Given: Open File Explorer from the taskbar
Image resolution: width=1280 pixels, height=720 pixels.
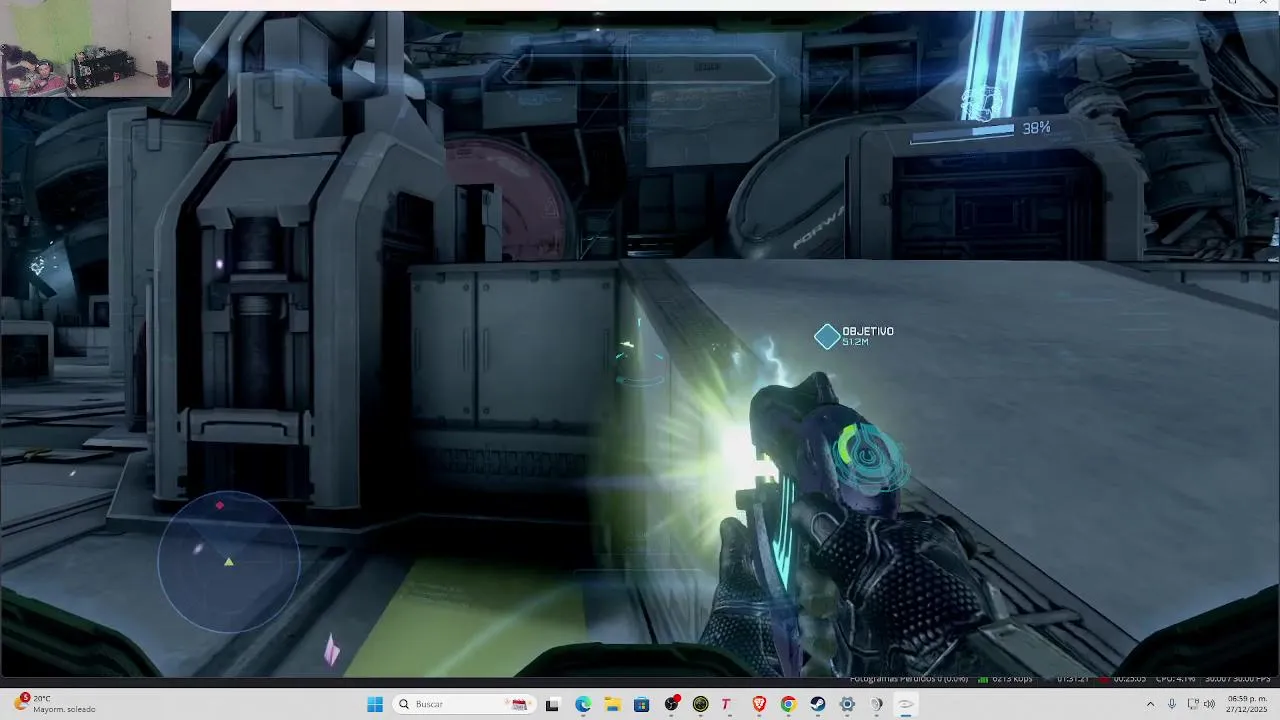Looking at the screenshot, I should pos(612,704).
